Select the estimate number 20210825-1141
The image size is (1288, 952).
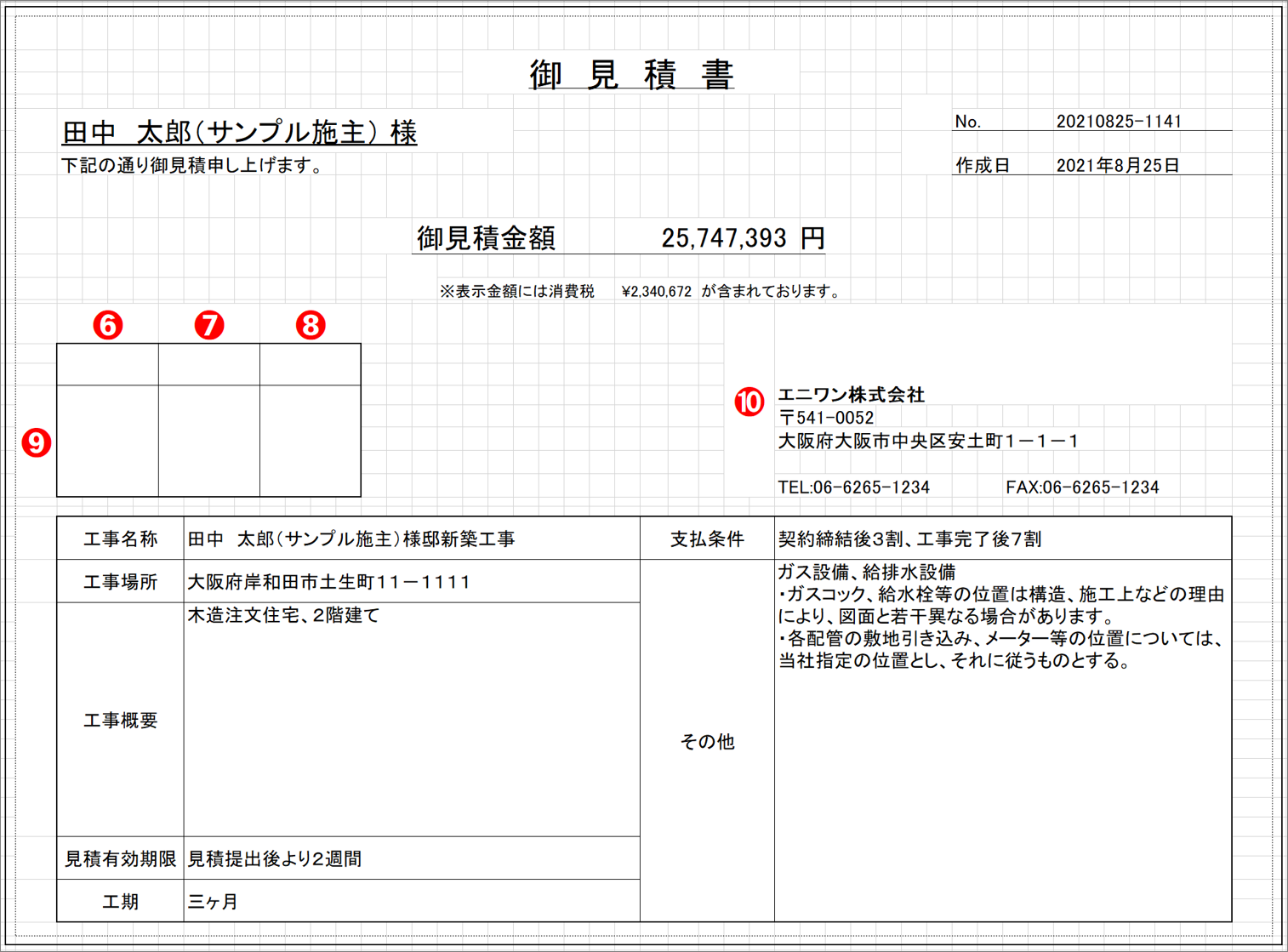[1123, 122]
